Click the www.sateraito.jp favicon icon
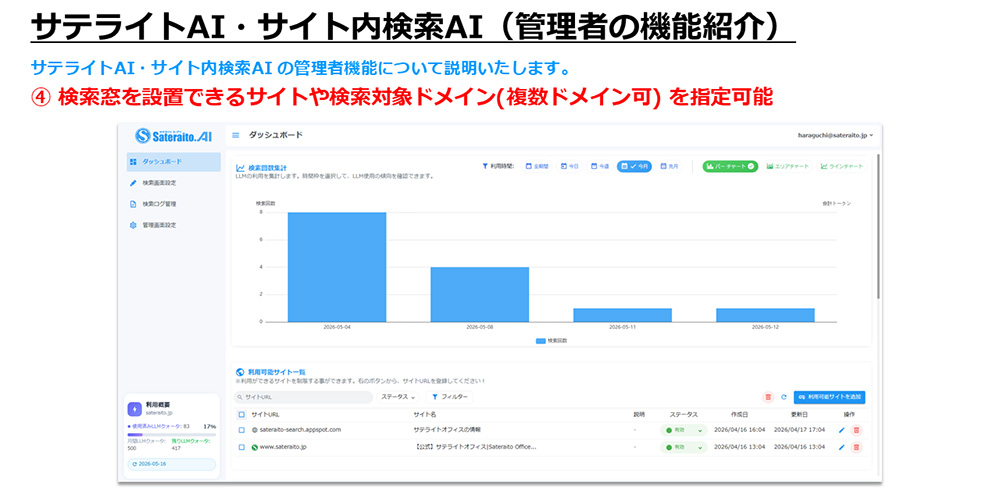This screenshot has height=492, width=1000. [x=254, y=447]
